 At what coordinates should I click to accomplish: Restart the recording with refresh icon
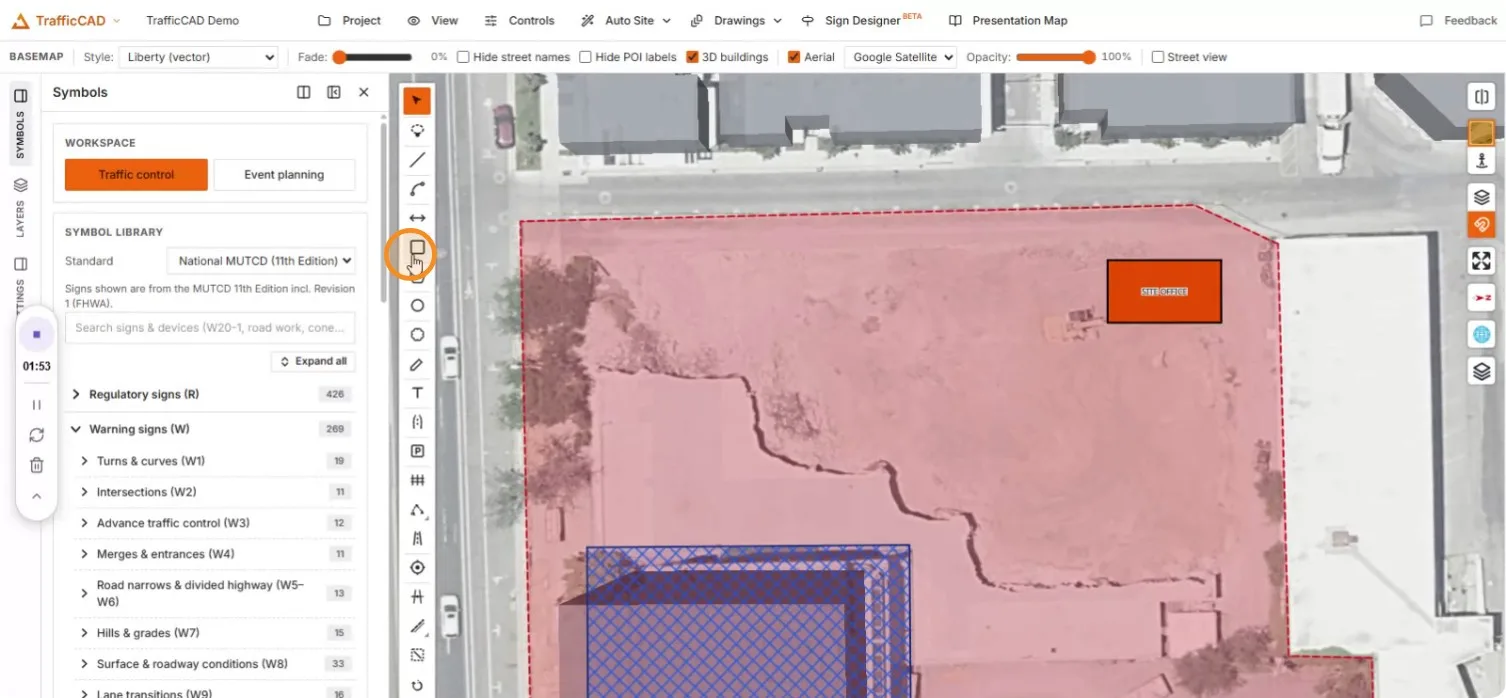click(x=36, y=435)
